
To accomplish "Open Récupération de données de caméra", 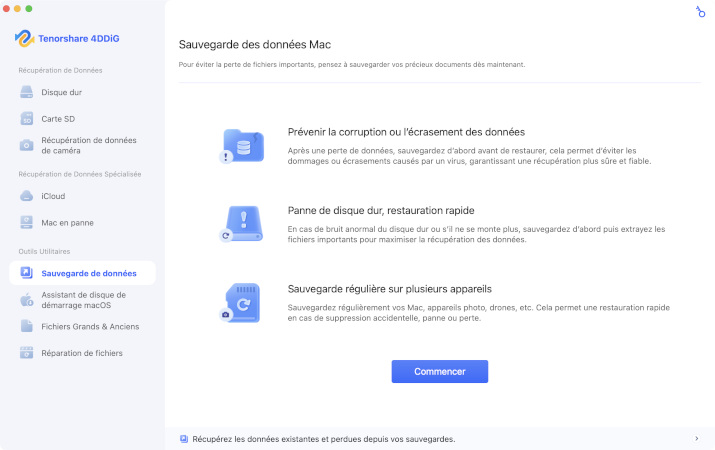I will (x=88, y=145).
